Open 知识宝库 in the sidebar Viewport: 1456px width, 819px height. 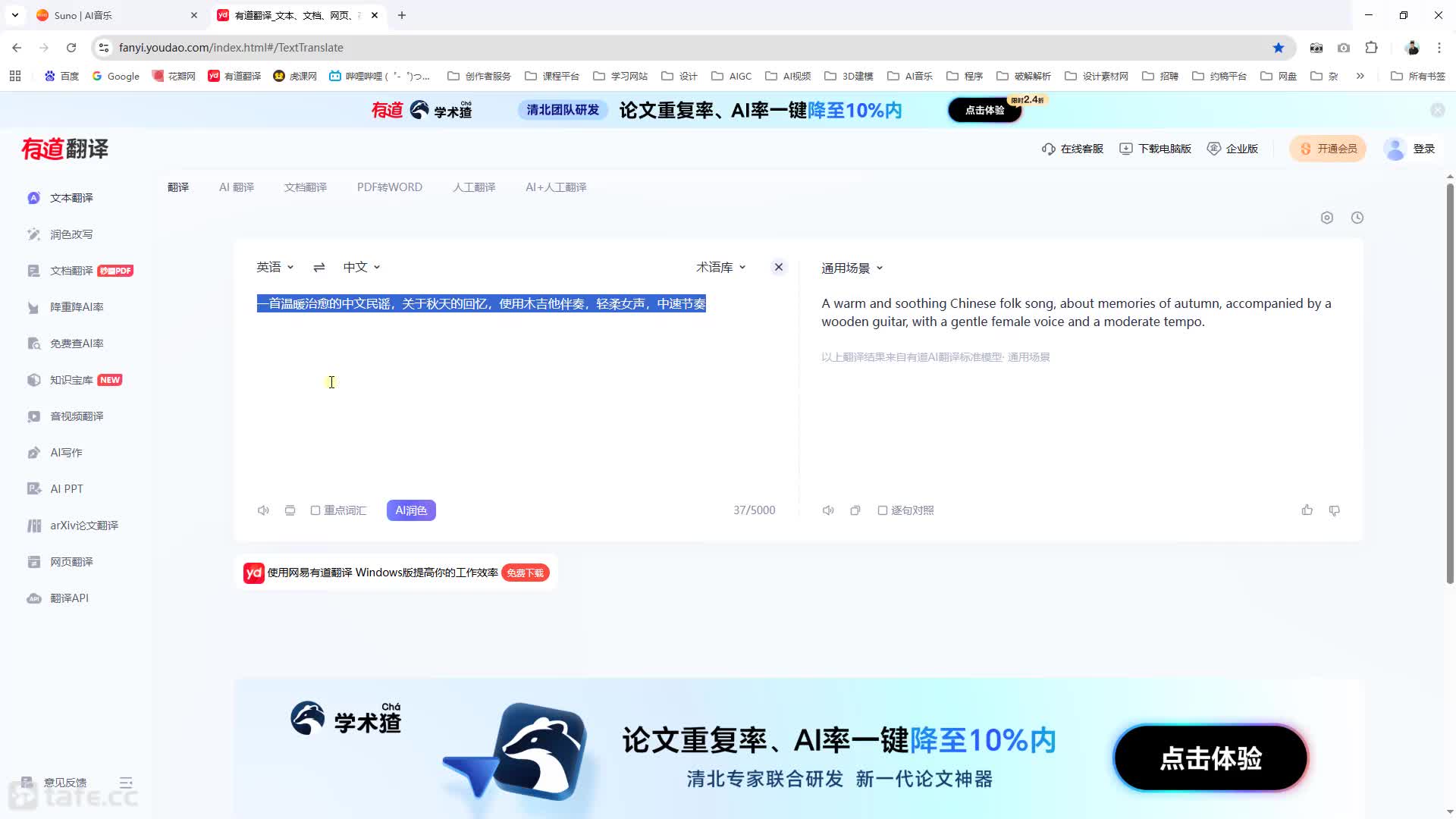(74, 380)
